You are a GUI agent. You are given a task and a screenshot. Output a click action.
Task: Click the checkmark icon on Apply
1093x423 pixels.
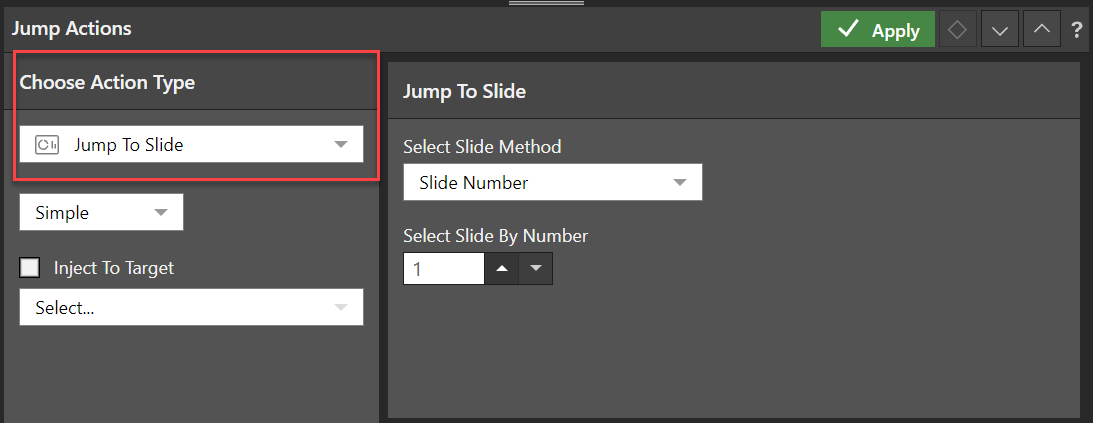coord(849,30)
